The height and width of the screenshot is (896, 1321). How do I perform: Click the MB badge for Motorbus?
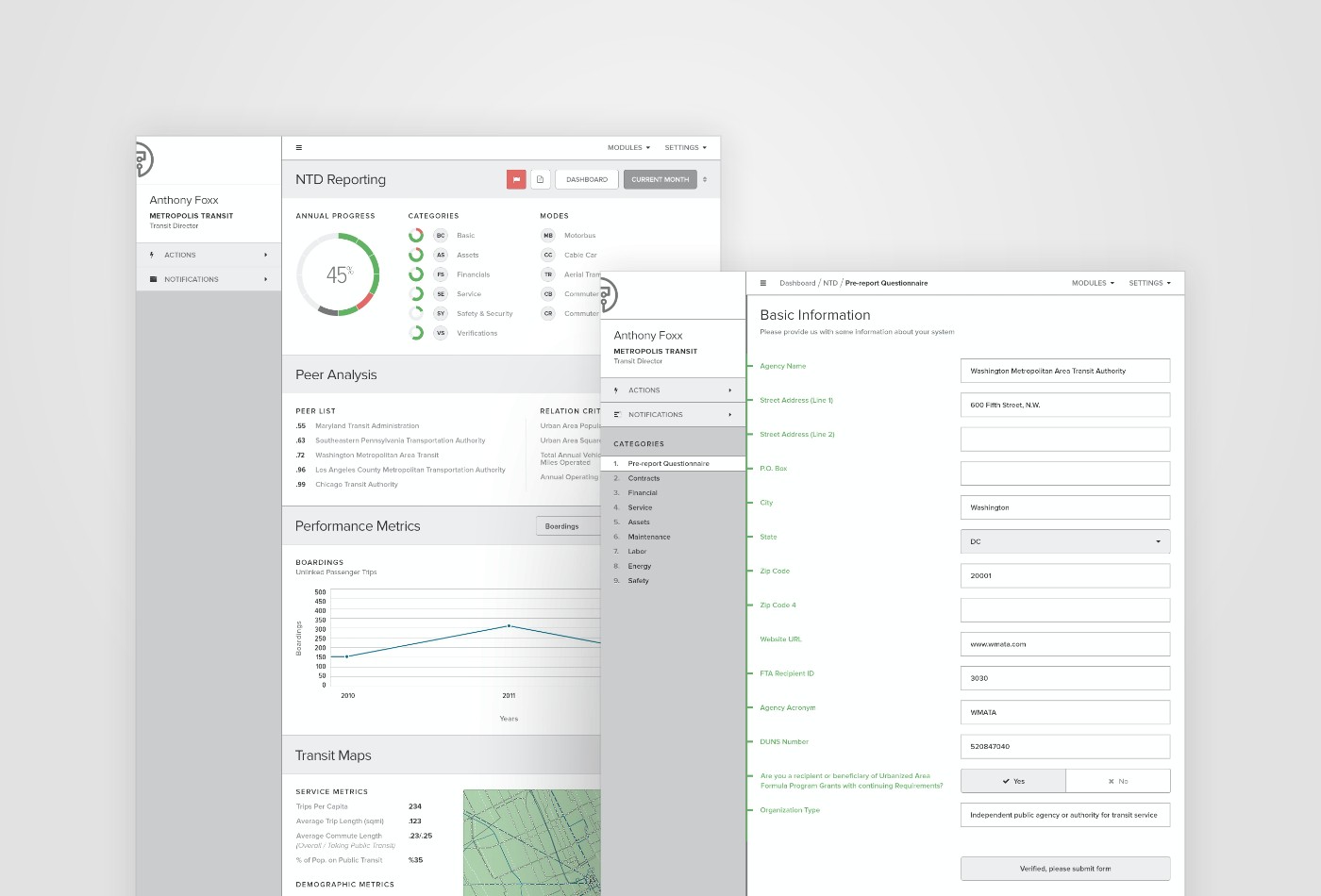[548, 236]
